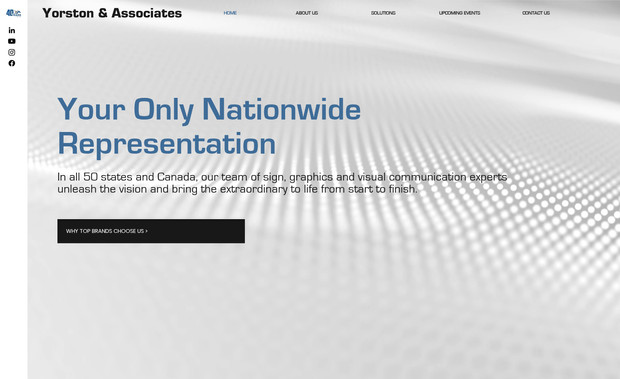View Upcoming Events page
The image size is (620, 379).
459,13
